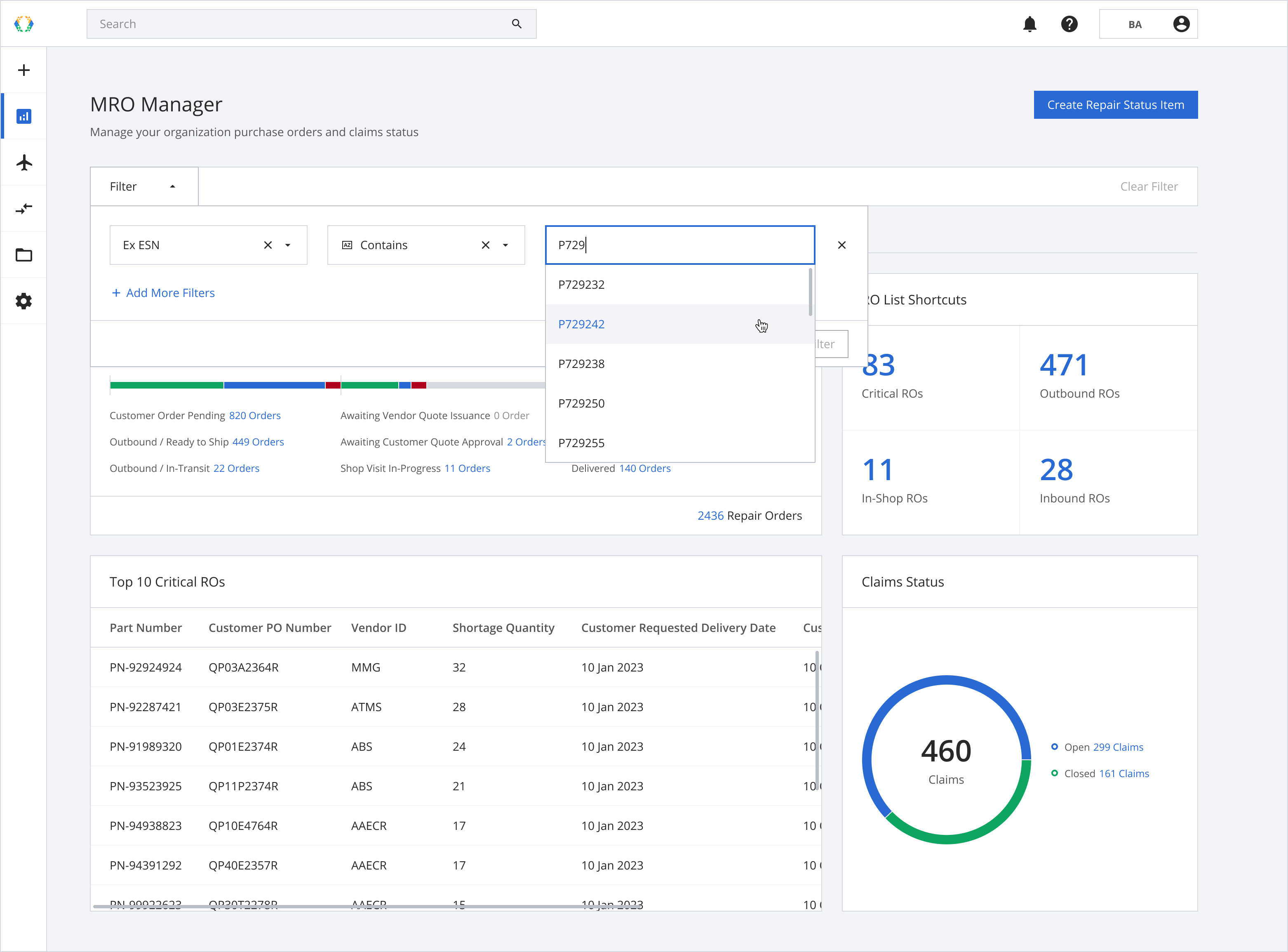
Task: Open 820 Orders link
Action: point(255,415)
